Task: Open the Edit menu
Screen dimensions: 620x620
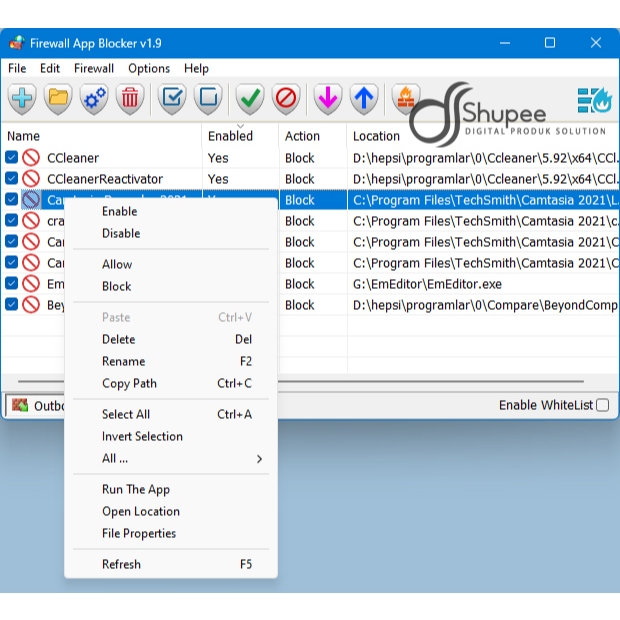Action: pos(50,68)
